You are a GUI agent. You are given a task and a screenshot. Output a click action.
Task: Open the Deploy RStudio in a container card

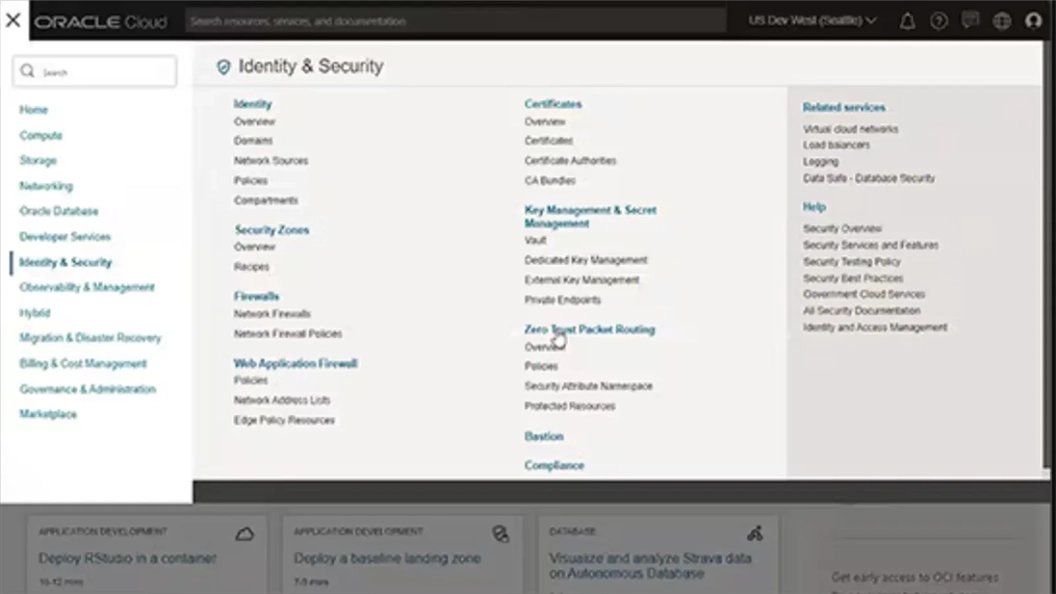click(x=147, y=555)
